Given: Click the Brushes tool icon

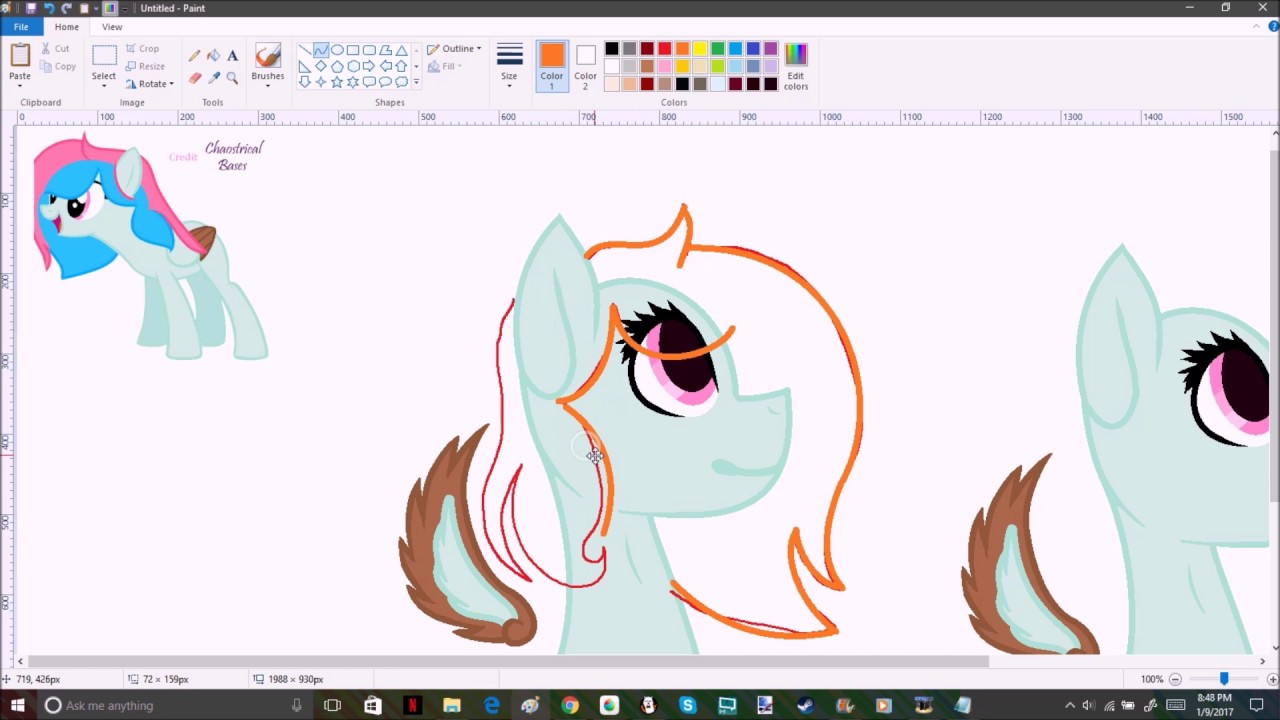Looking at the screenshot, I should 267,56.
